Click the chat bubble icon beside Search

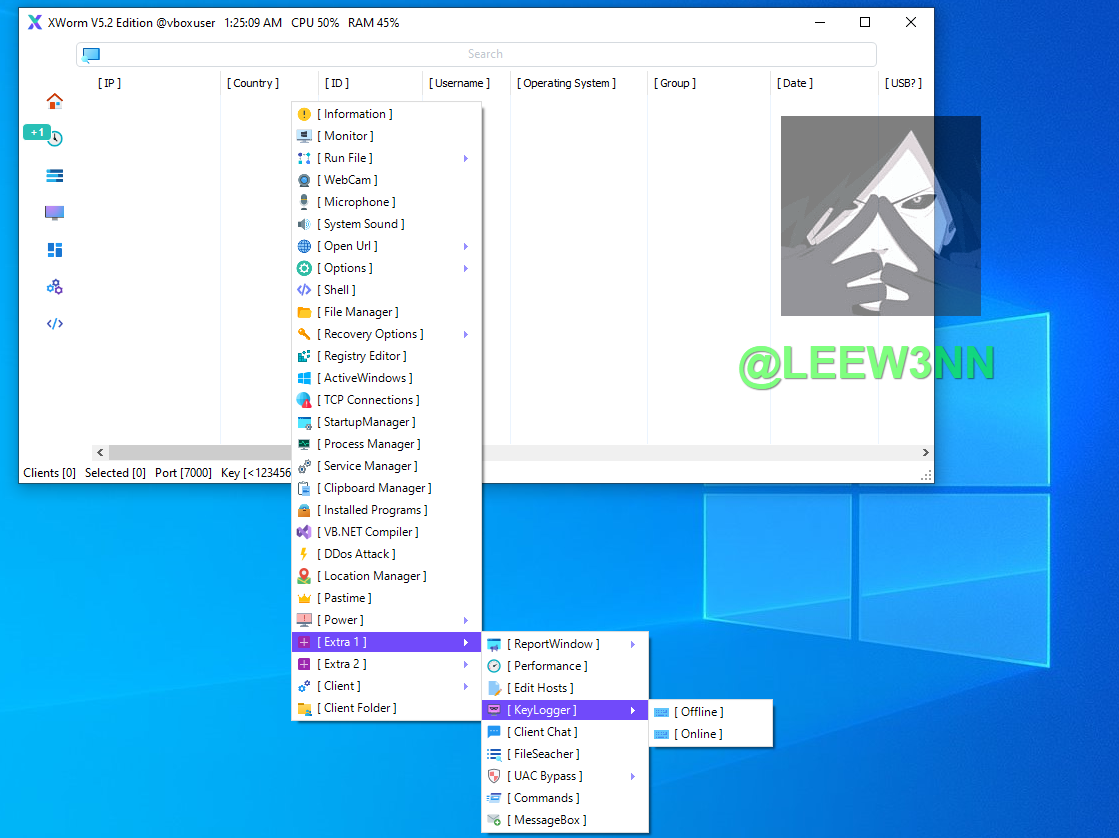pos(91,55)
